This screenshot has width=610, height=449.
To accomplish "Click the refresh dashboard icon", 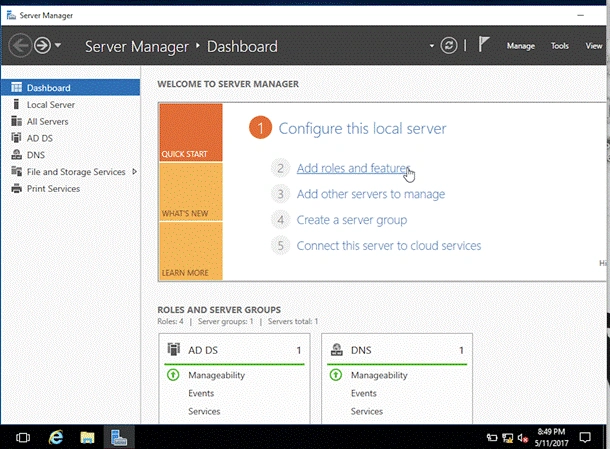I will pyautogui.click(x=449, y=46).
